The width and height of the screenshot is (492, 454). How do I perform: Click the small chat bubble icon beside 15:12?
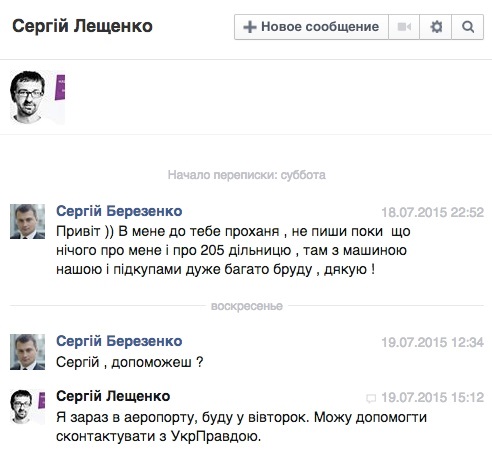click(x=371, y=398)
